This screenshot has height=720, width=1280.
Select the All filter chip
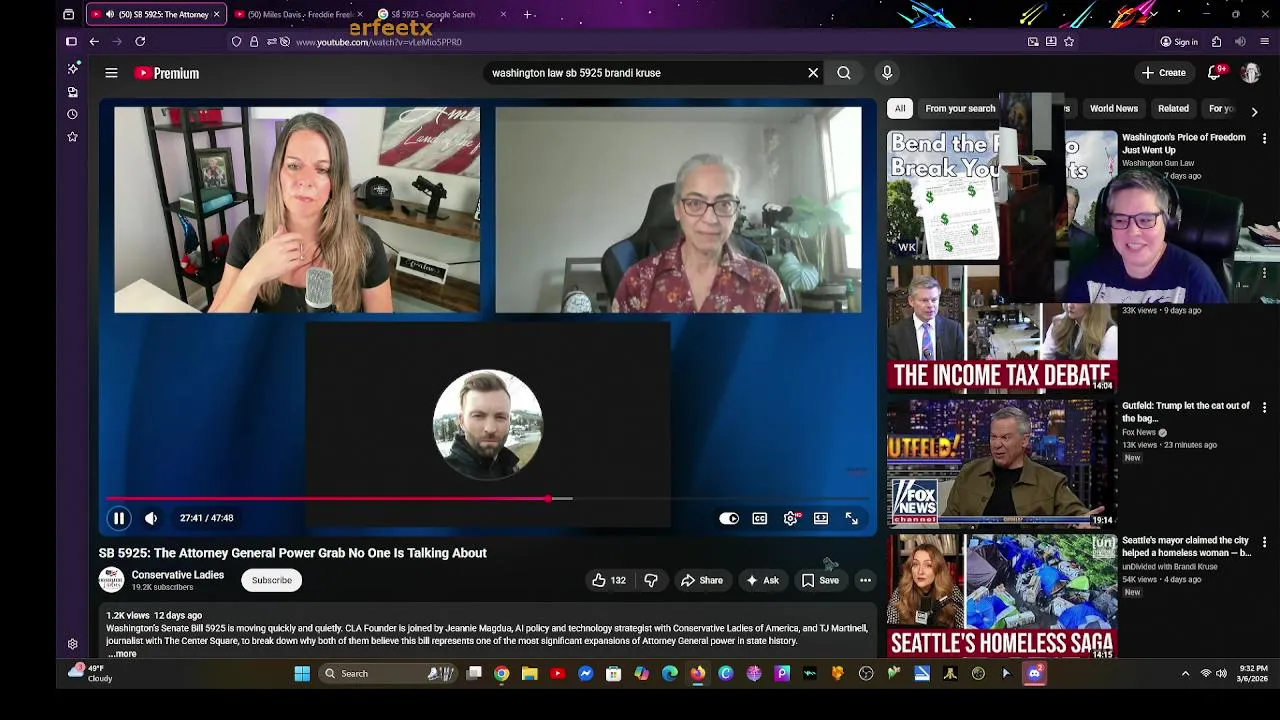pyautogui.click(x=900, y=108)
